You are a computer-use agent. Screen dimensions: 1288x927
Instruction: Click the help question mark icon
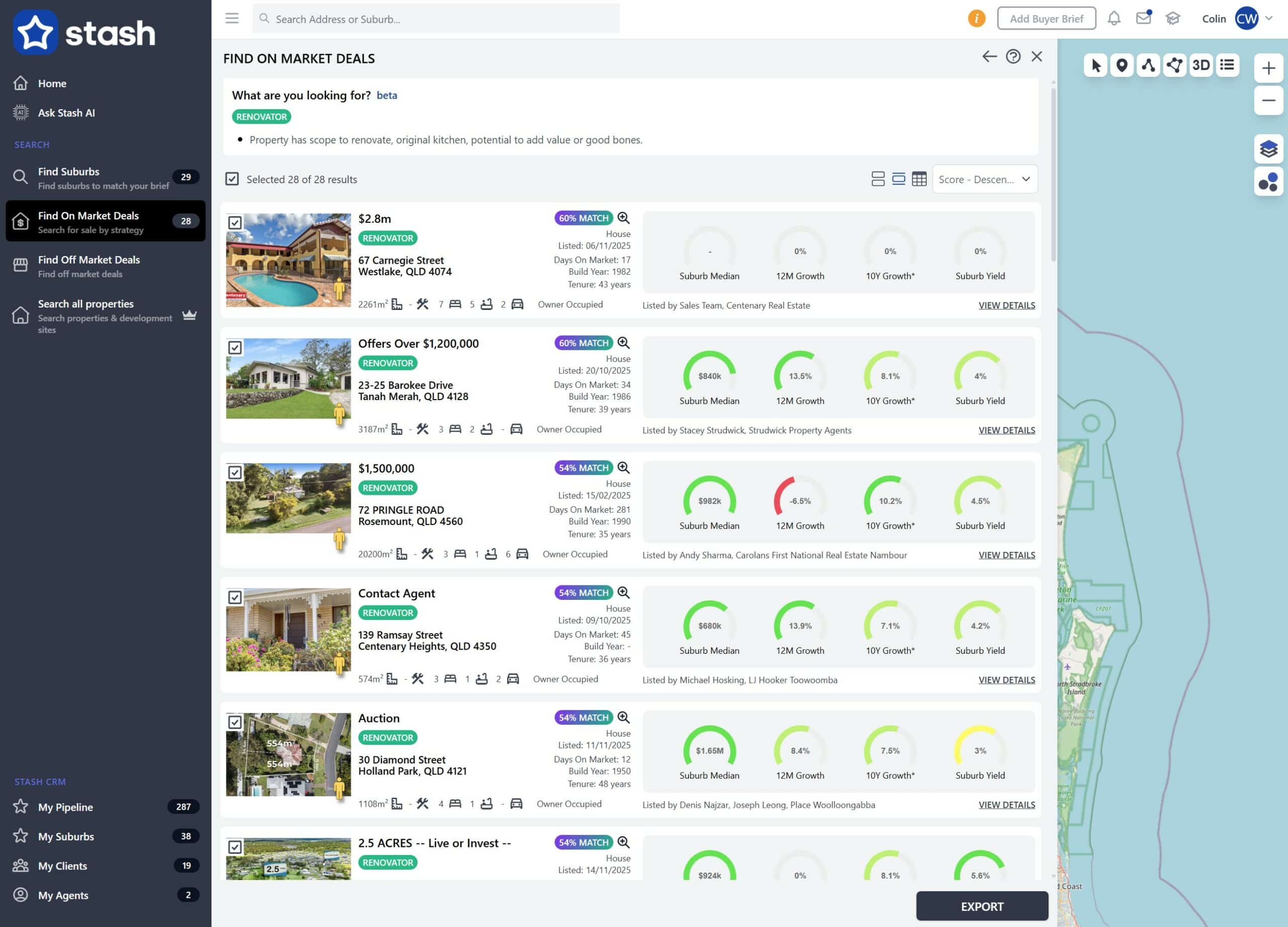(x=1013, y=57)
